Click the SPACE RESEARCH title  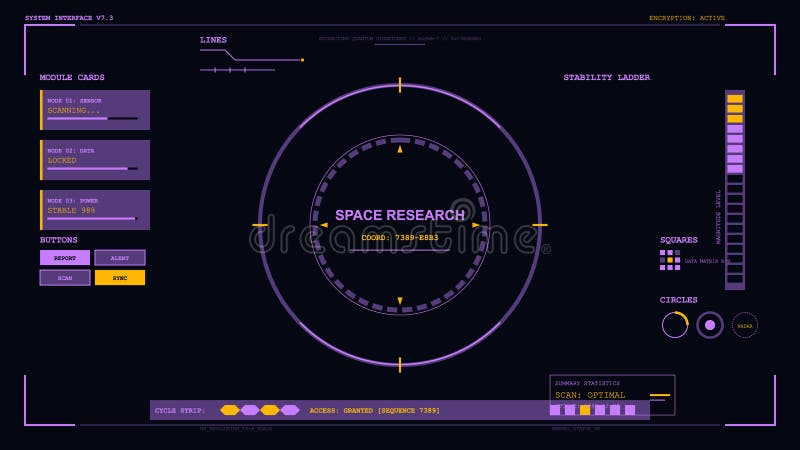tap(400, 215)
